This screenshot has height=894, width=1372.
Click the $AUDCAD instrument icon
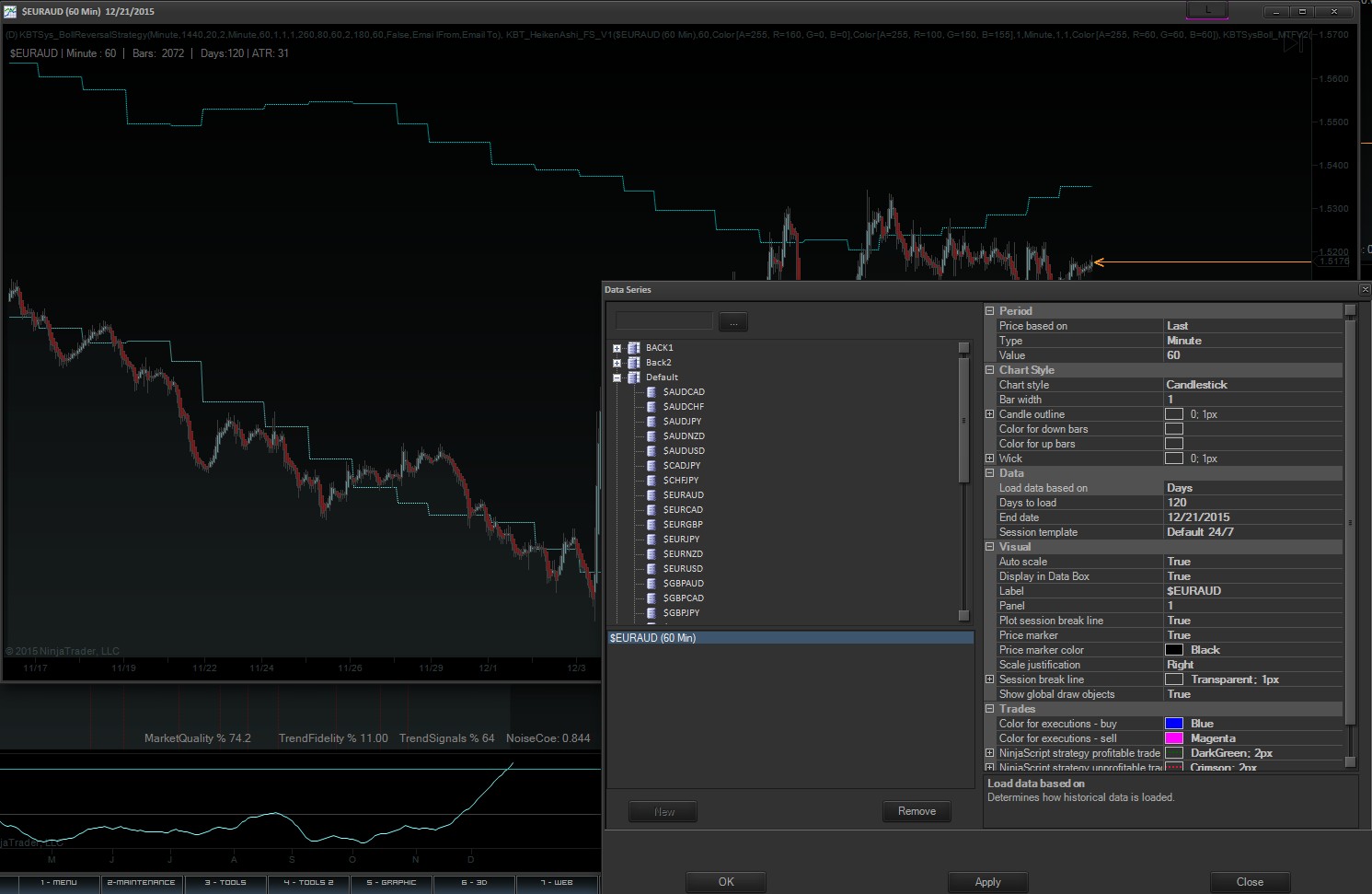pyautogui.click(x=651, y=392)
